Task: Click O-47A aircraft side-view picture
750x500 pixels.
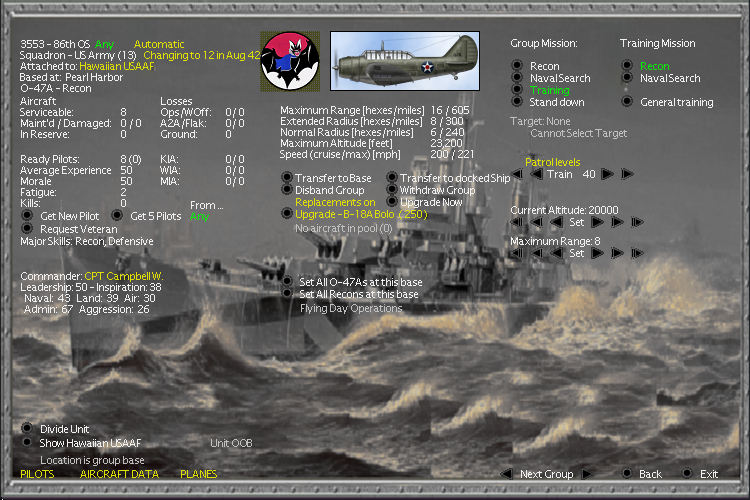Action: [405, 61]
